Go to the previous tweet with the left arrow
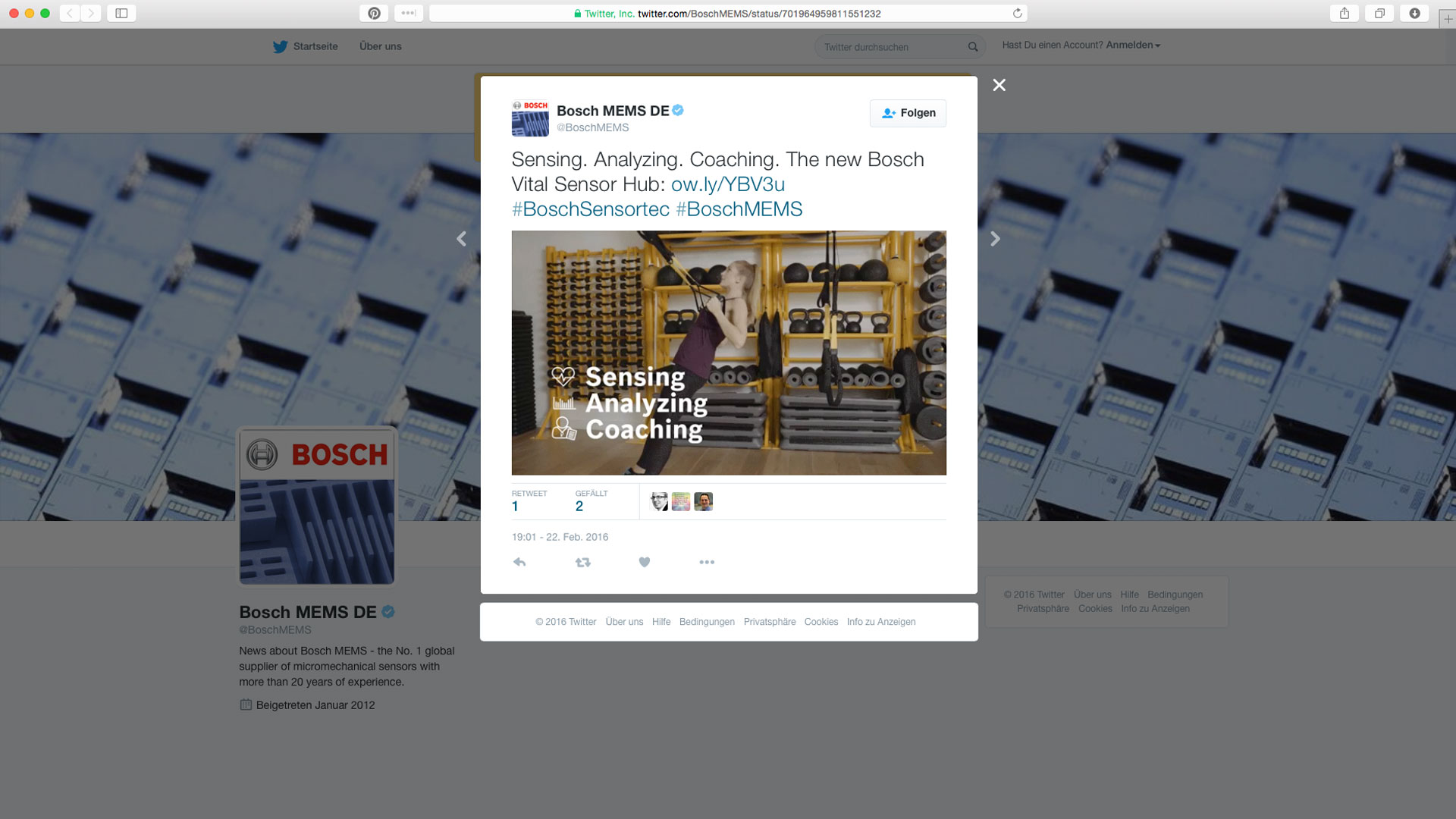Screen dimensions: 1456x819 (x=461, y=239)
